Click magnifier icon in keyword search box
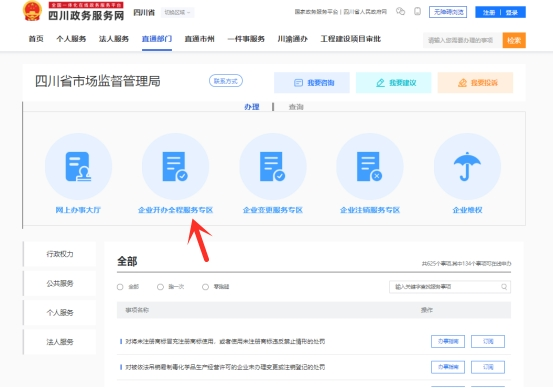 (x=504, y=287)
